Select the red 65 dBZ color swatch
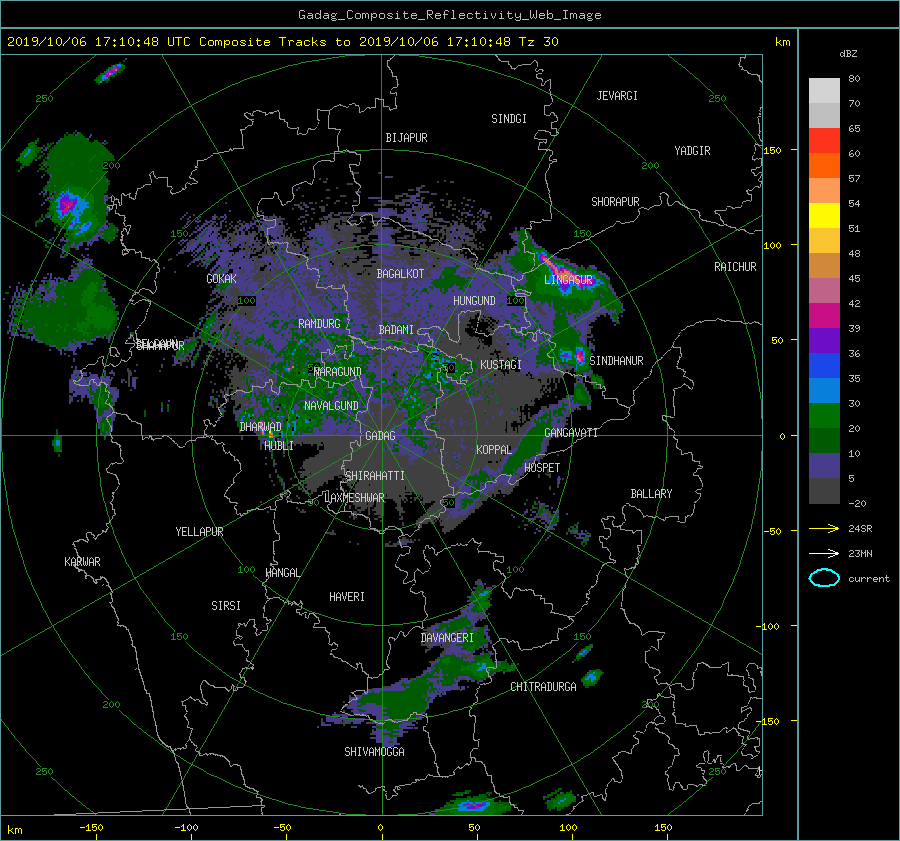 824,140
